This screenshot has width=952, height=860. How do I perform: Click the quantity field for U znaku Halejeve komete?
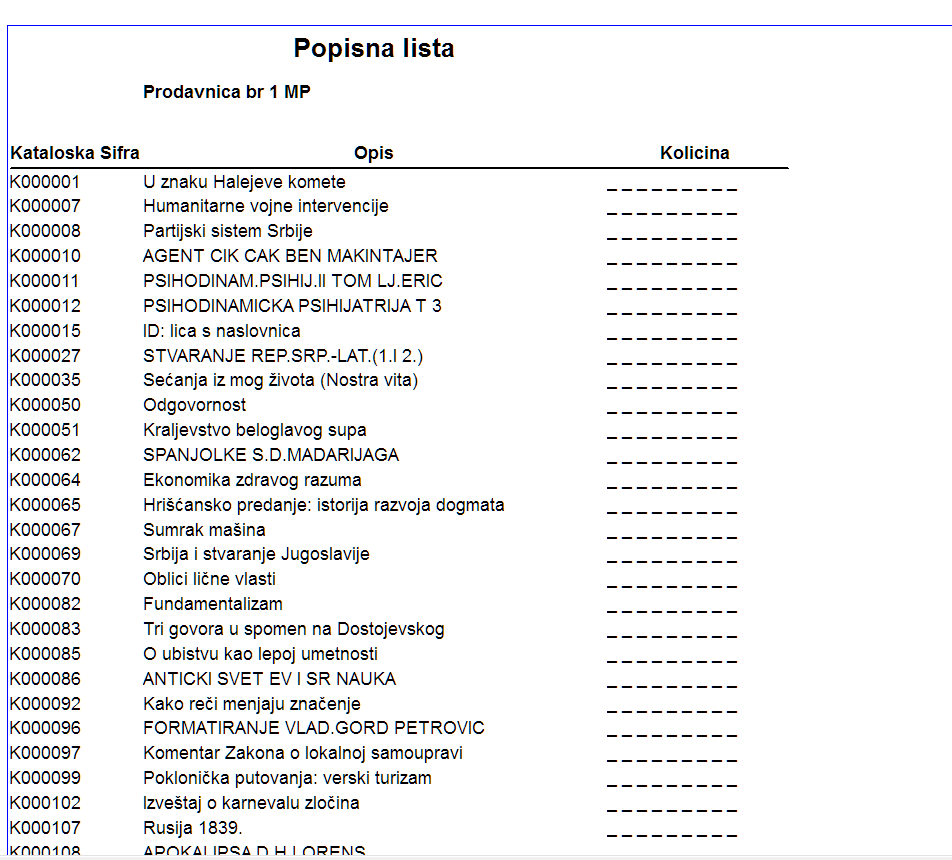[x=671, y=185]
